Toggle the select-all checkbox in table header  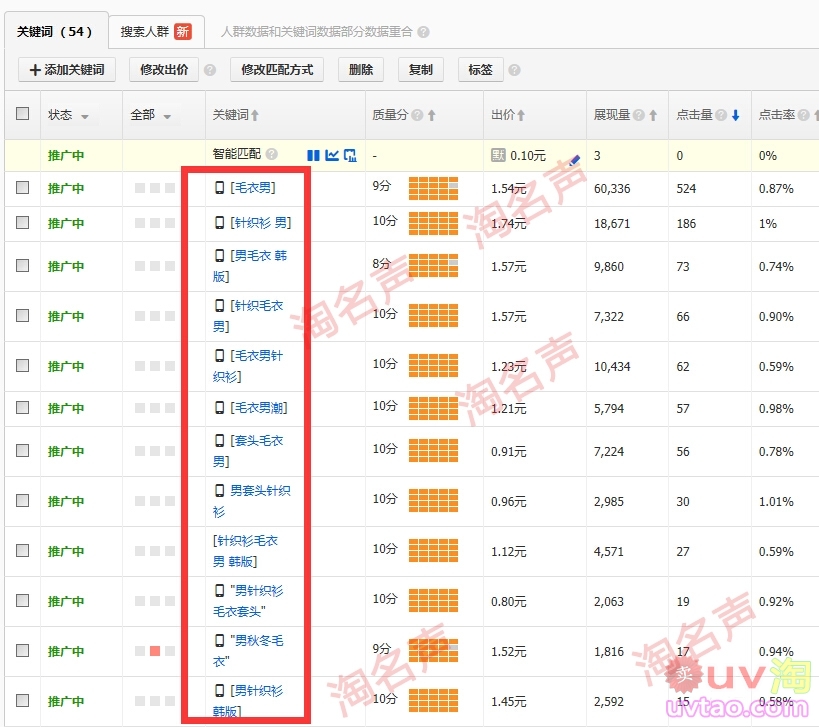(x=22, y=114)
